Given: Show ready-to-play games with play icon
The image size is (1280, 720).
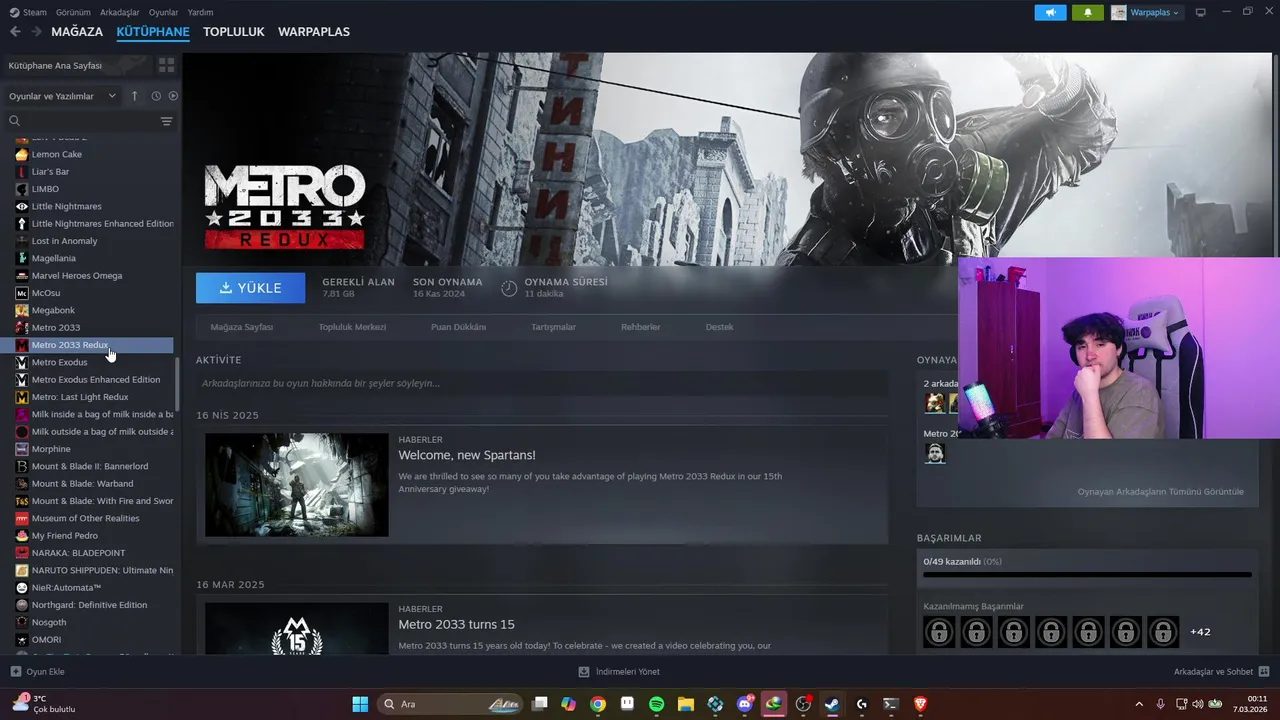Looking at the screenshot, I should pyautogui.click(x=173, y=96).
